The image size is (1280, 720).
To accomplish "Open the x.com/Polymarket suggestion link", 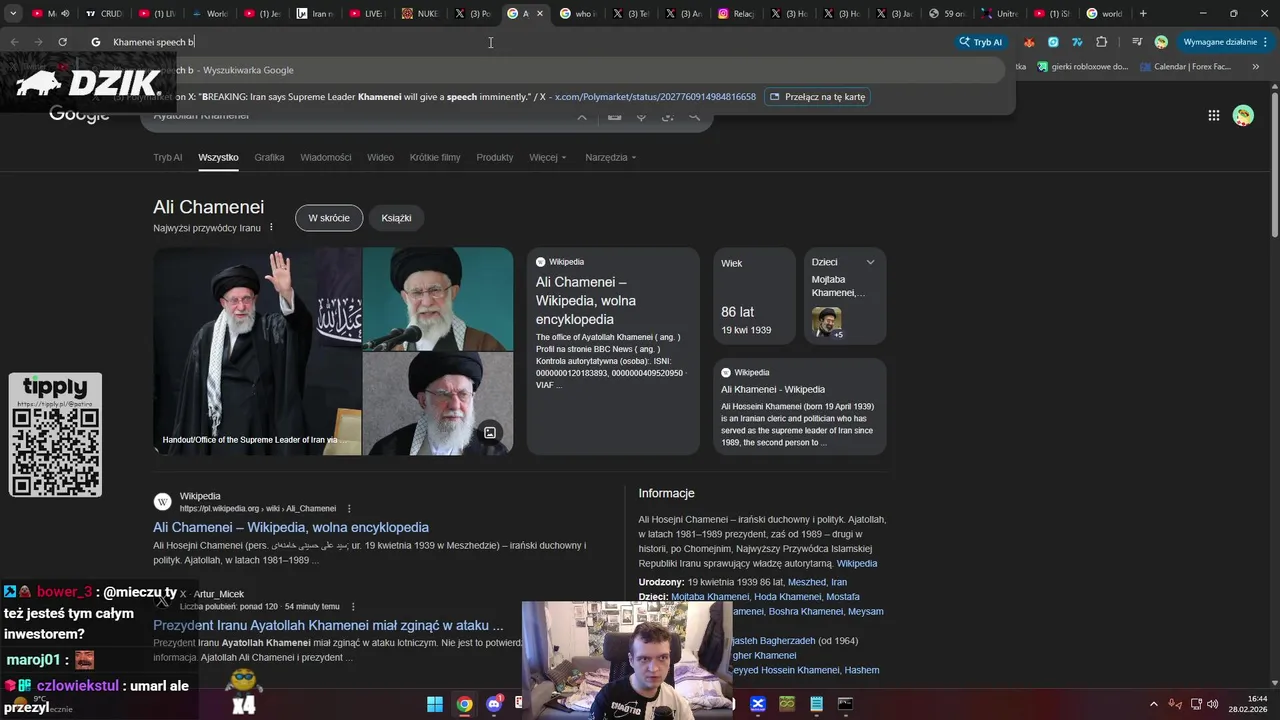I will point(655,97).
